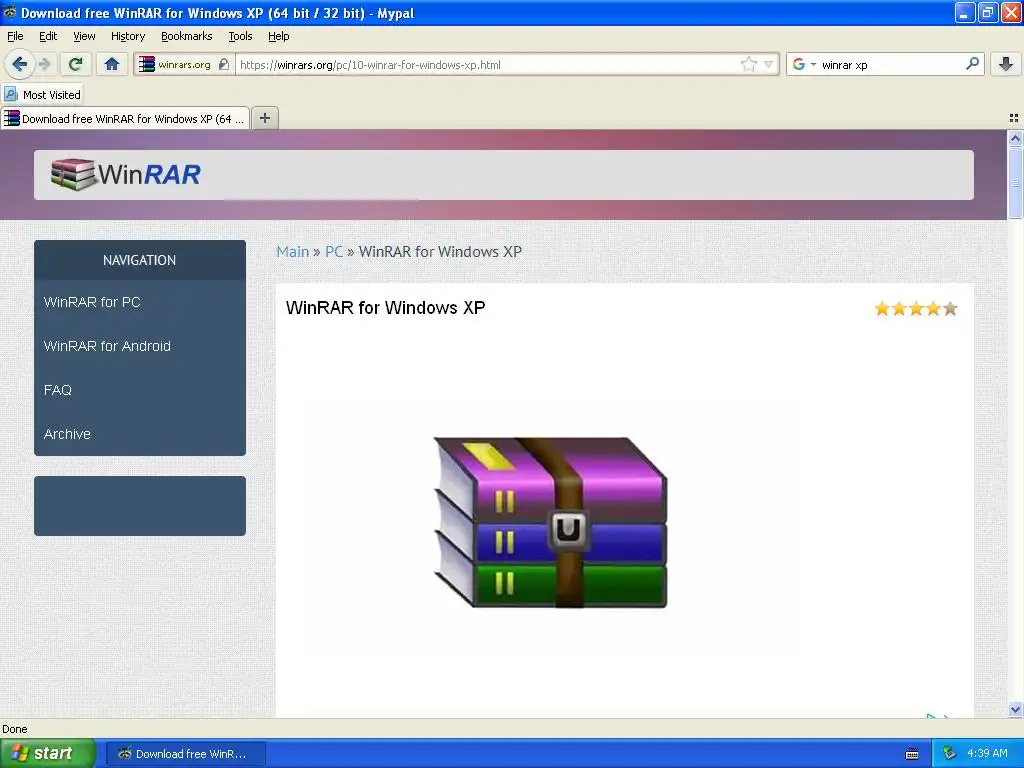This screenshot has height=768, width=1024.
Task: Click the scrollbar down arrow
Action: pyautogui.click(x=1015, y=709)
